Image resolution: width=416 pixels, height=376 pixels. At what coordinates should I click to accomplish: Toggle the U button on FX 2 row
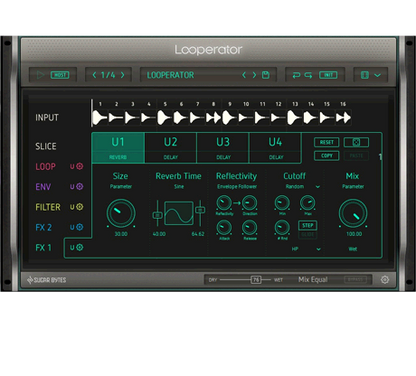click(x=72, y=227)
